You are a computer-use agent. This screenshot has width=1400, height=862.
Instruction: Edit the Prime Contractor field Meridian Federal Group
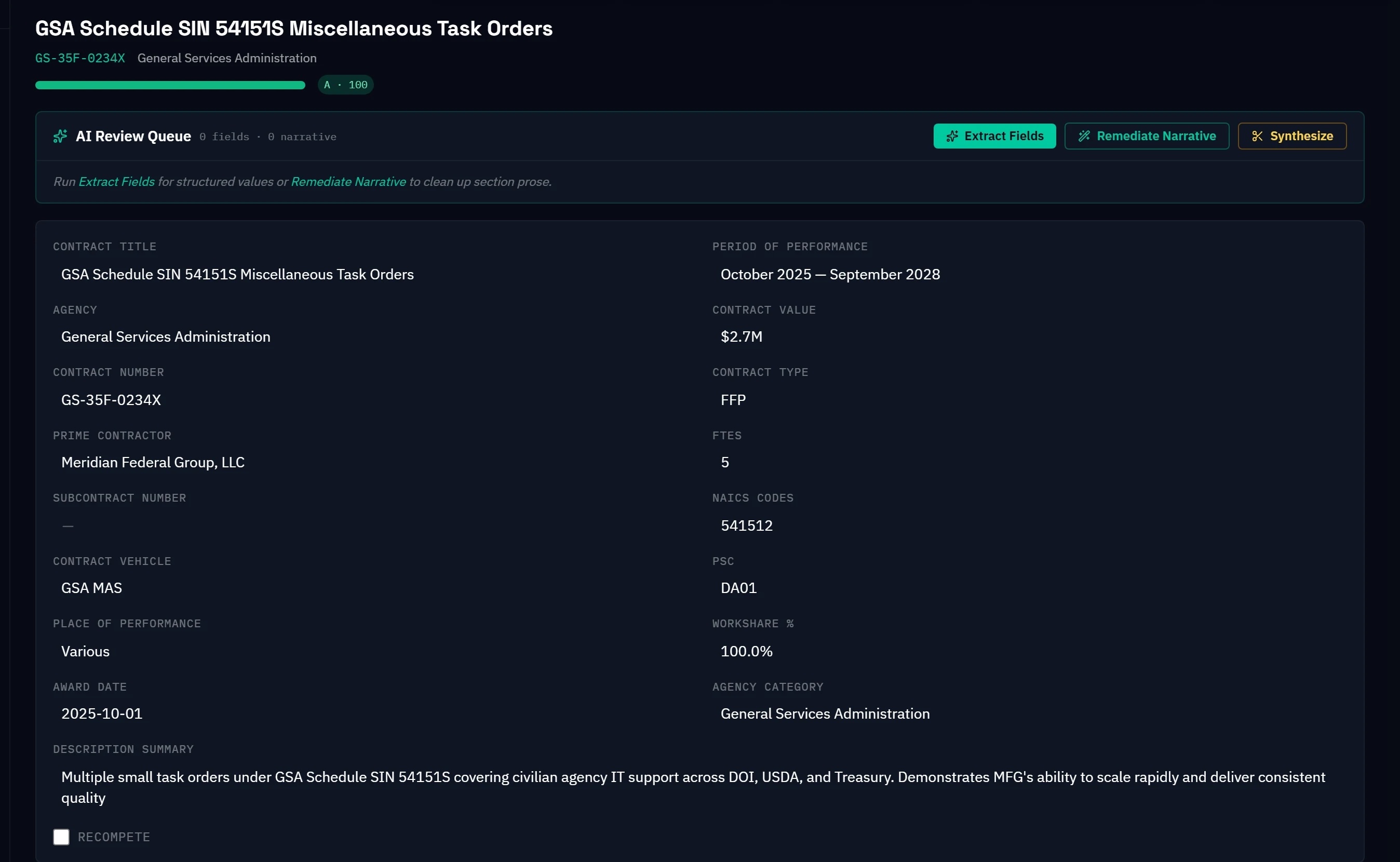153,462
